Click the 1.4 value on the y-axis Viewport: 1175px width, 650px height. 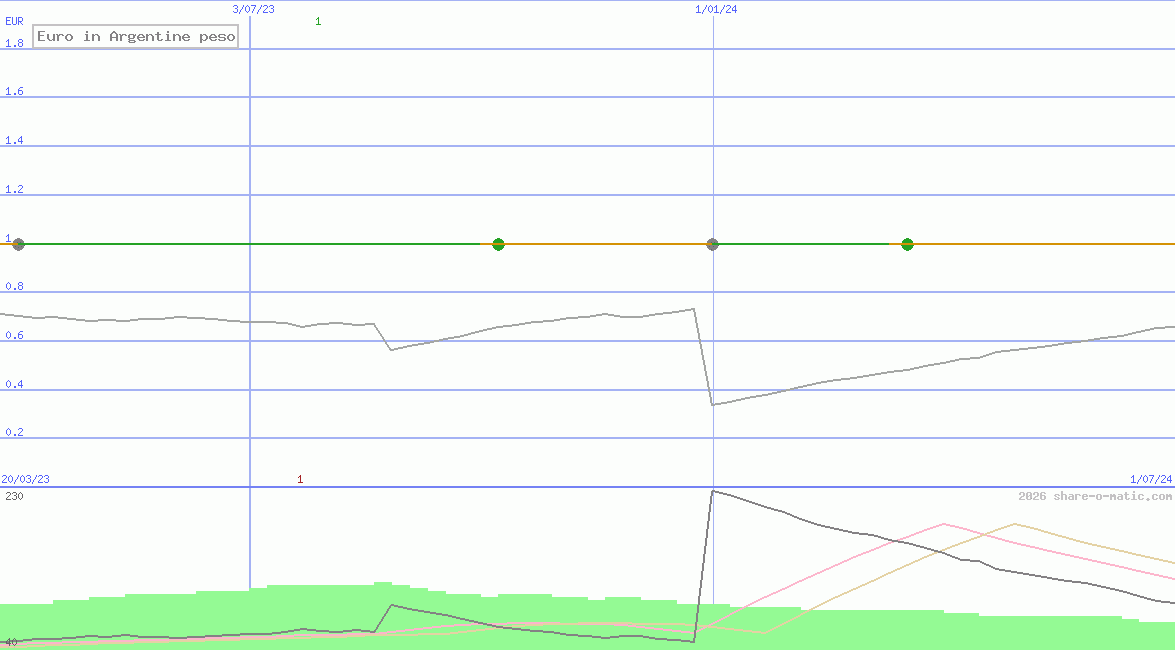[14, 141]
